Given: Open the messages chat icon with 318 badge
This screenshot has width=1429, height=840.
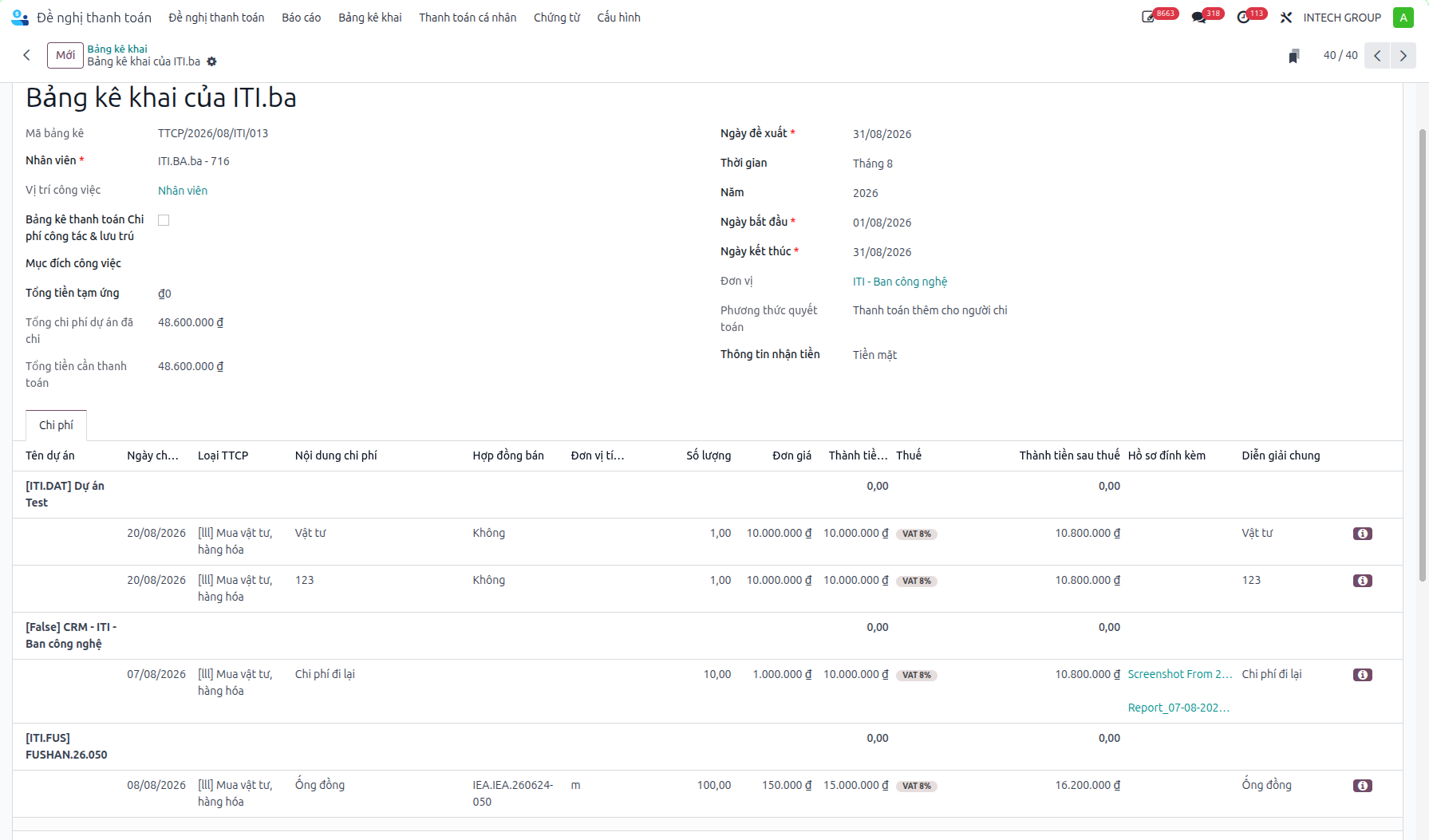Looking at the screenshot, I should (x=1198, y=18).
